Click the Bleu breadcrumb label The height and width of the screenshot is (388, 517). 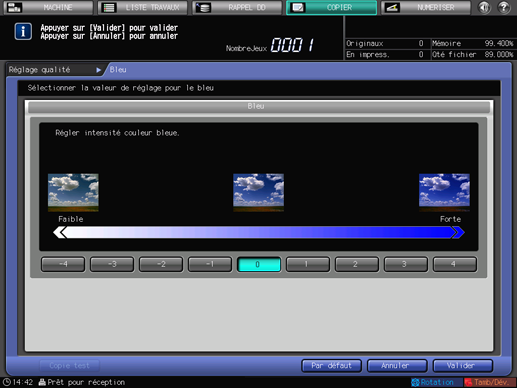click(x=118, y=70)
